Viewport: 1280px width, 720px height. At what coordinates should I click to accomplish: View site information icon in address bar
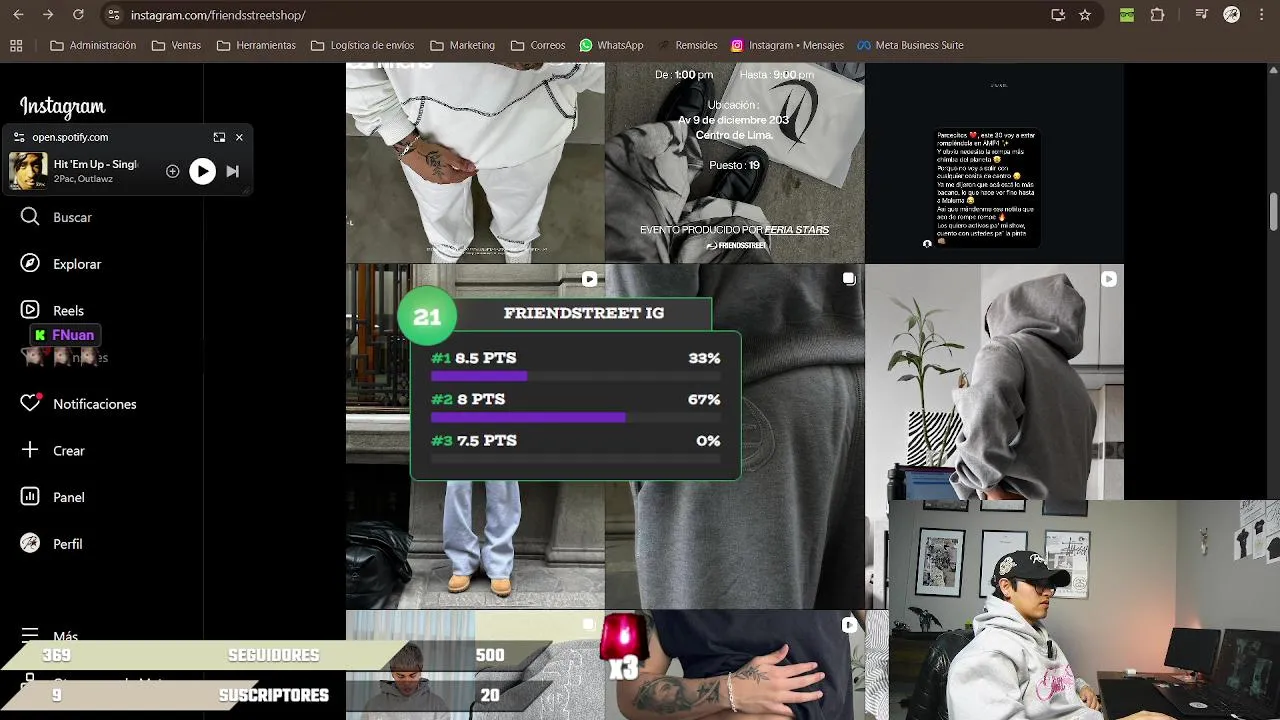[113, 15]
